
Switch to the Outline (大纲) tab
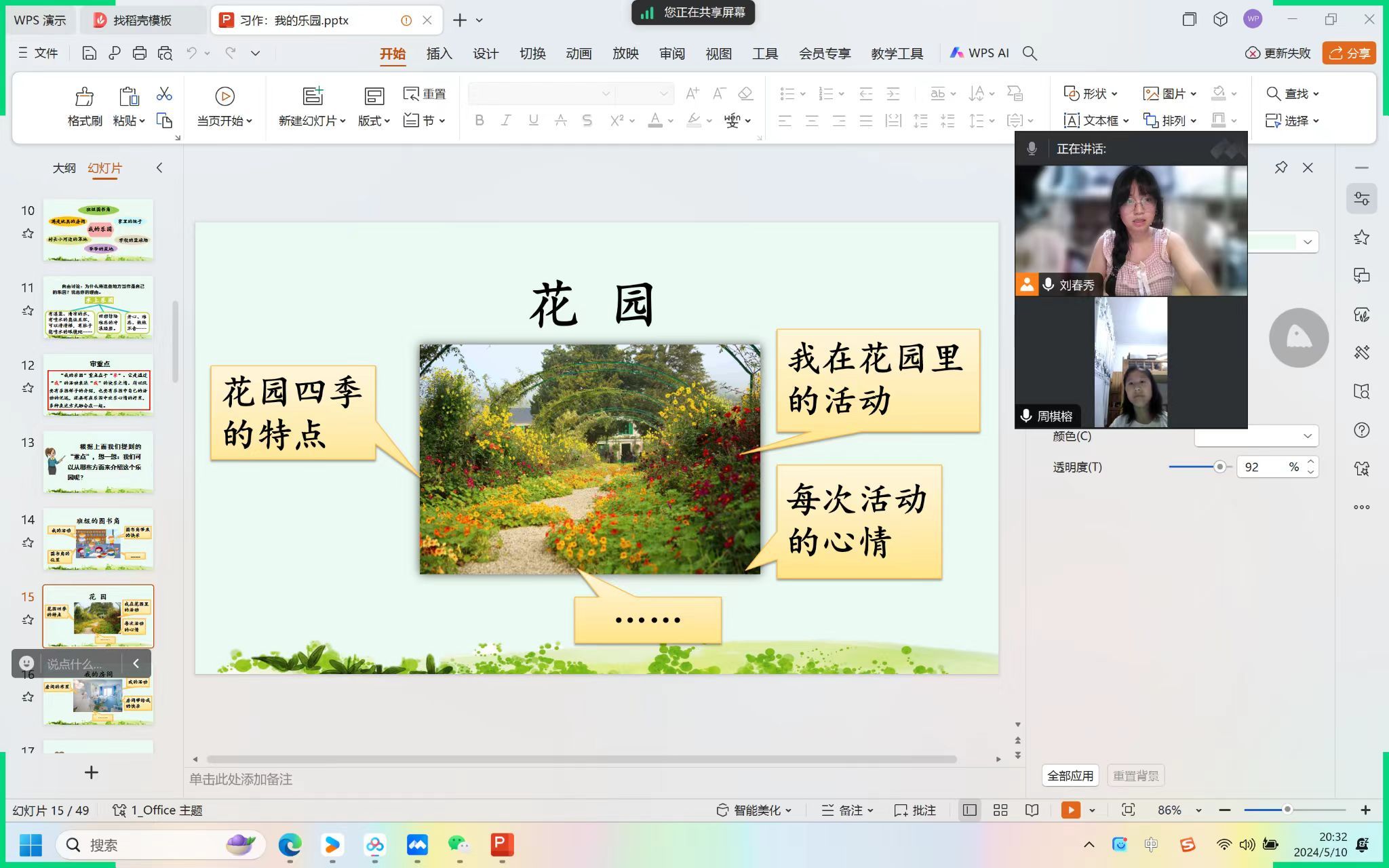(x=64, y=168)
